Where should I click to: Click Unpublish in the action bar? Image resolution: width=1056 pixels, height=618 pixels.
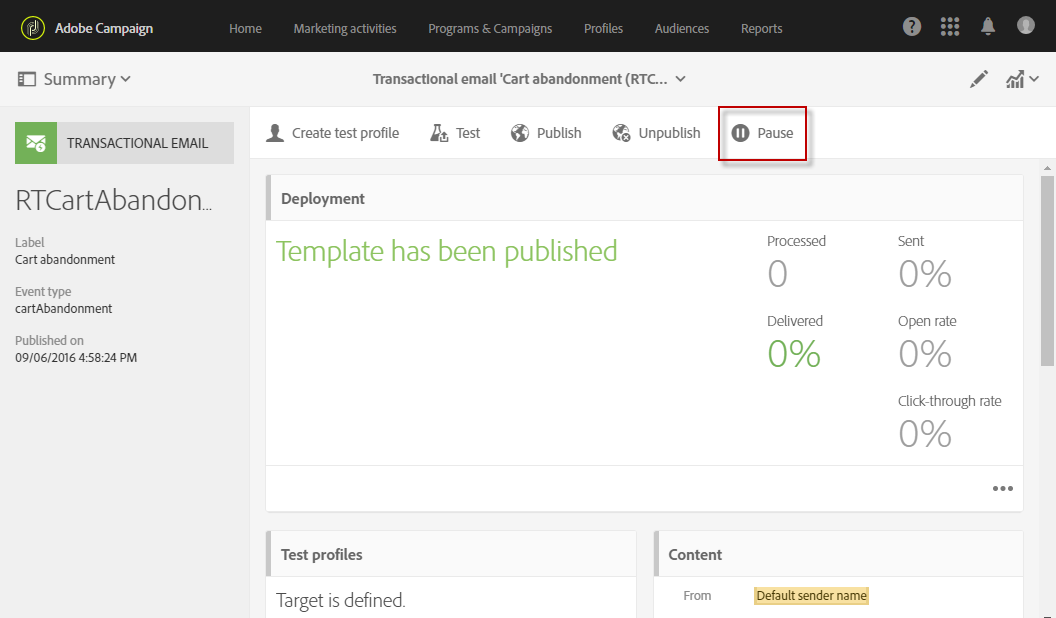point(656,133)
